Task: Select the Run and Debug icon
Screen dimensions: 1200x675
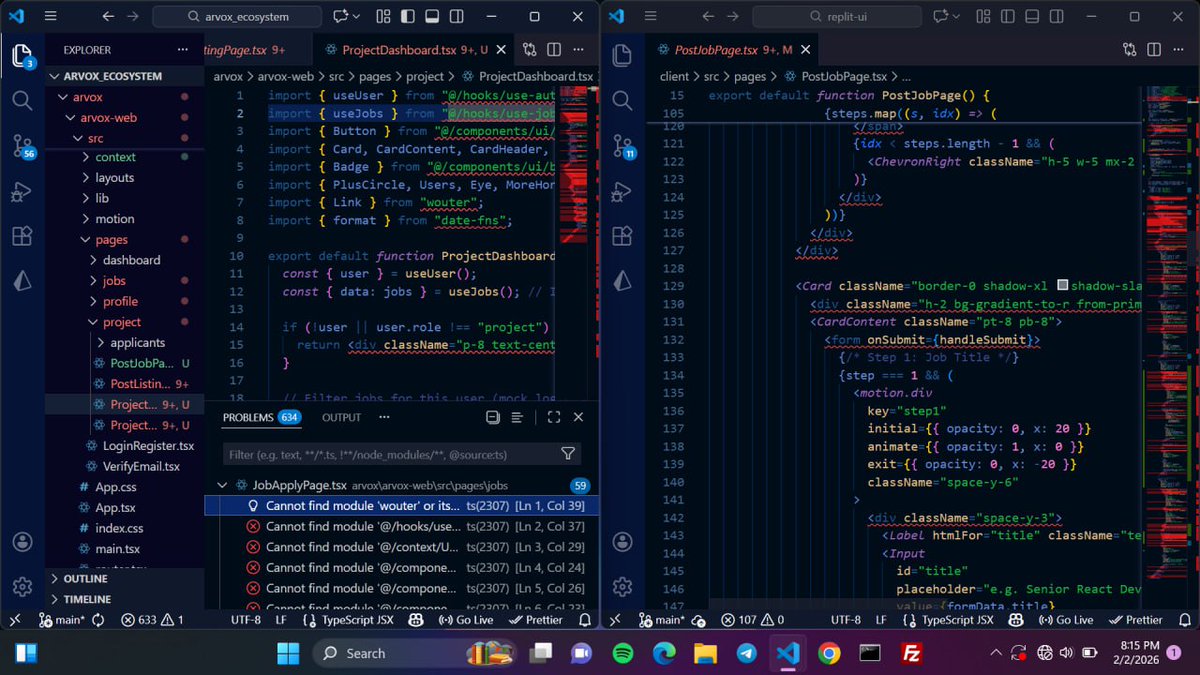Action: pos(22,191)
